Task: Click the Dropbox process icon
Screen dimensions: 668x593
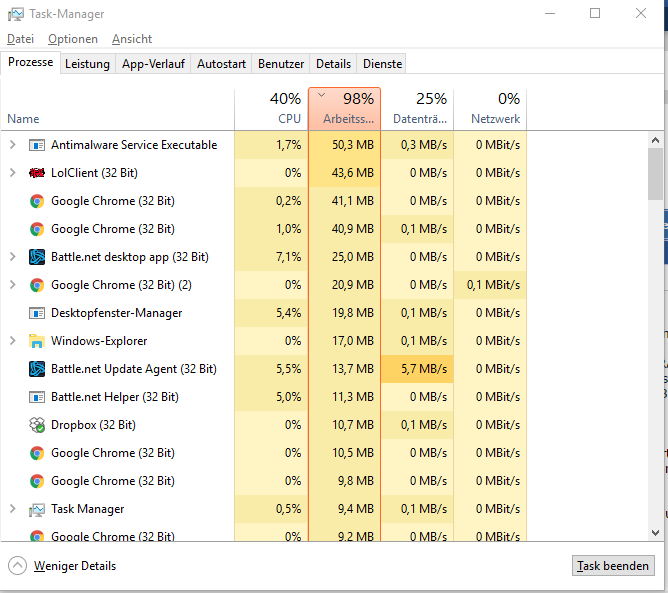Action: (37, 425)
